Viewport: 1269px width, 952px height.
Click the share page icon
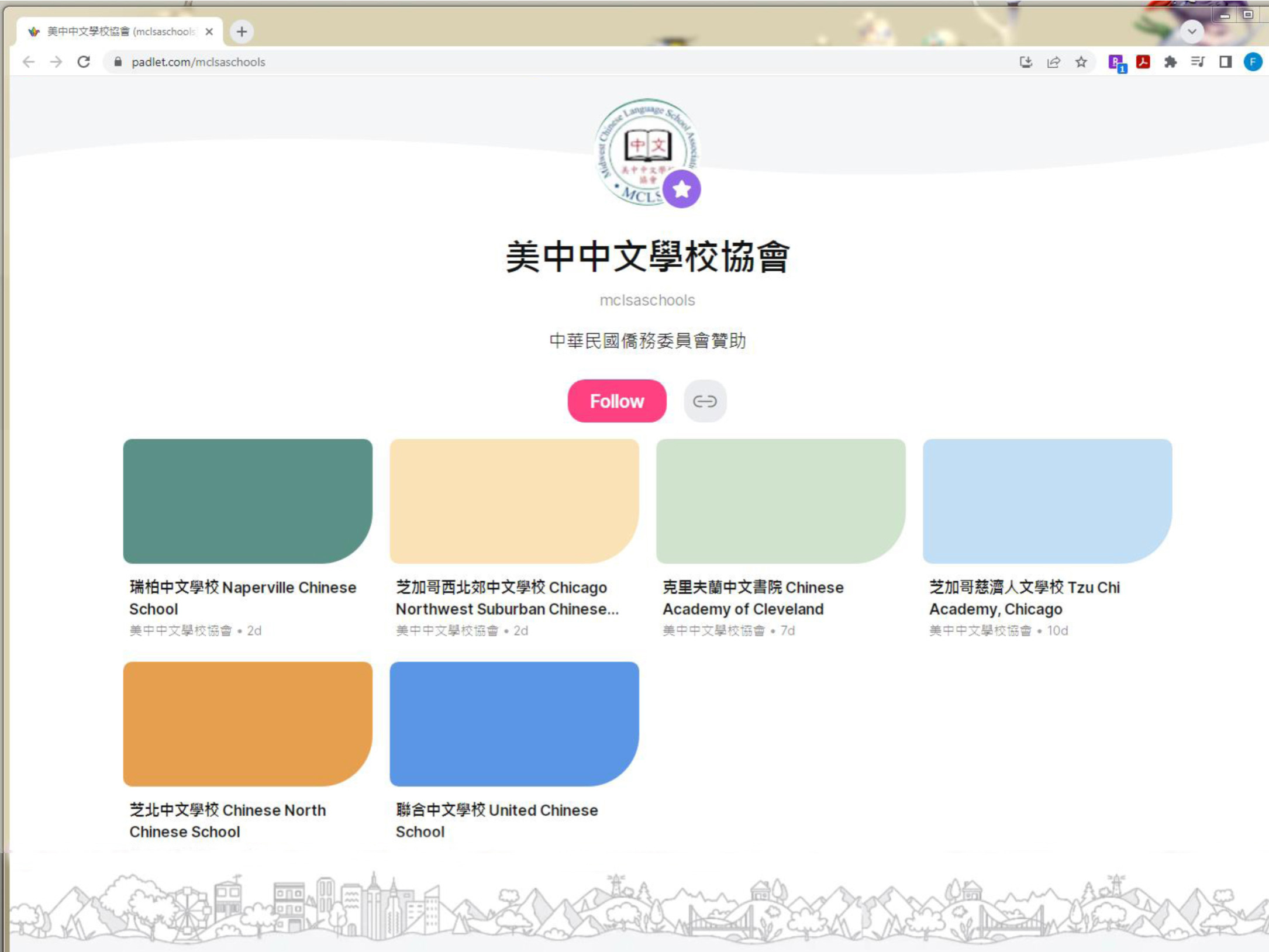[1053, 62]
